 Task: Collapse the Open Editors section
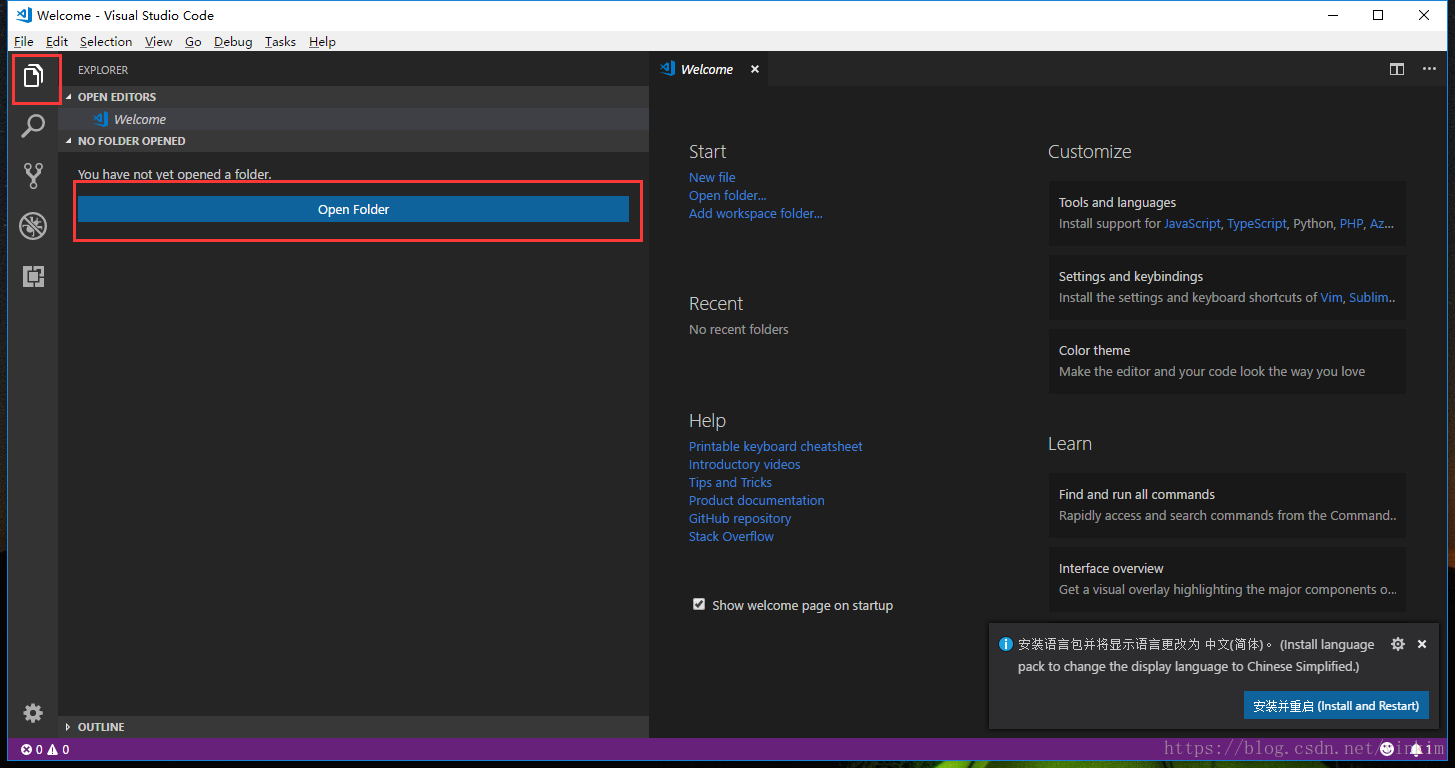[68, 97]
